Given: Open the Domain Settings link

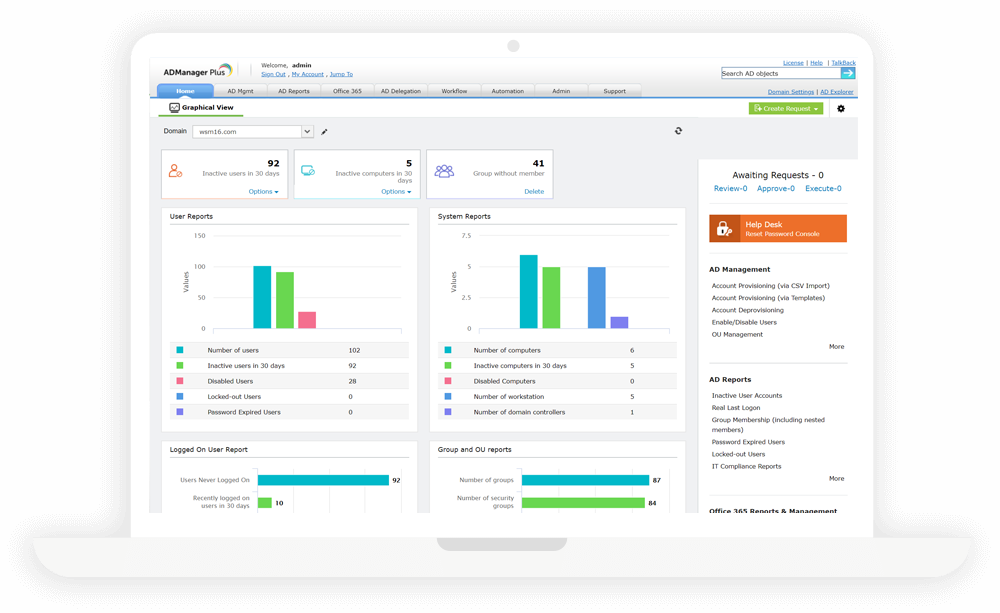Looking at the screenshot, I should pos(790,92).
